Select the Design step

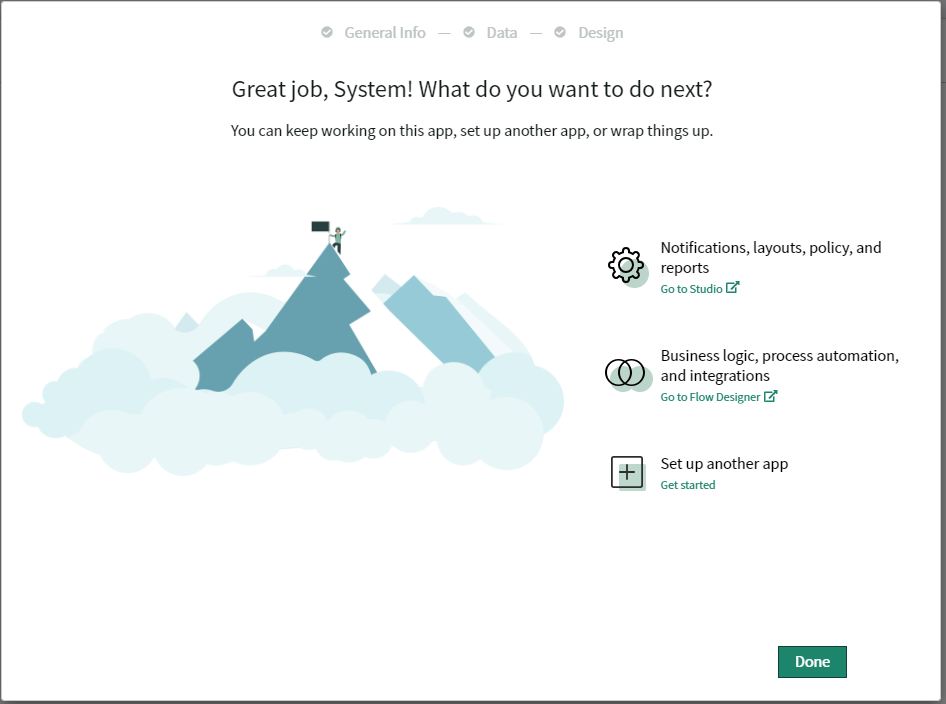601,33
